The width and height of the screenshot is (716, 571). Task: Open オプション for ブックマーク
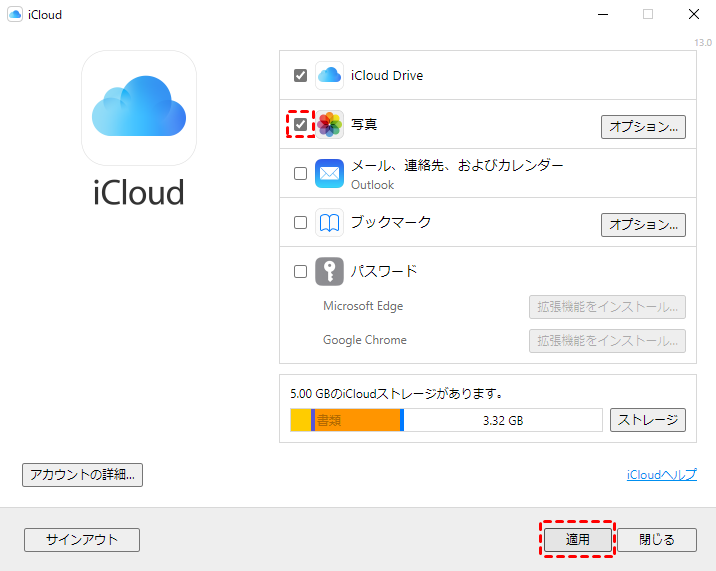tap(643, 224)
